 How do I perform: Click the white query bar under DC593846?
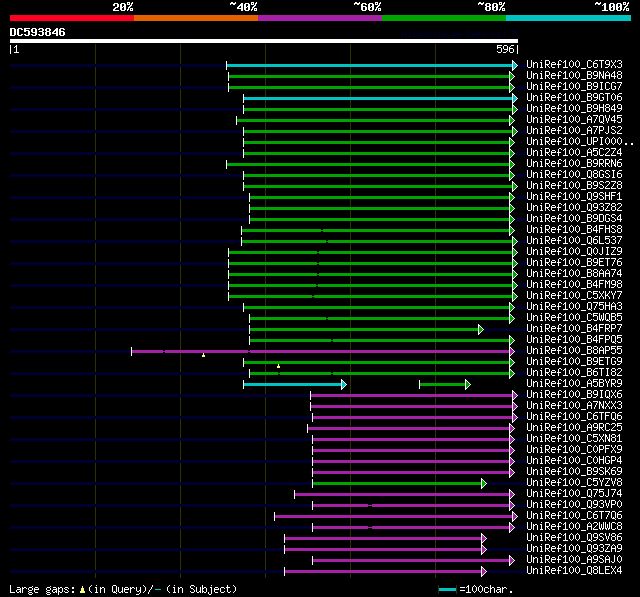tap(264, 41)
